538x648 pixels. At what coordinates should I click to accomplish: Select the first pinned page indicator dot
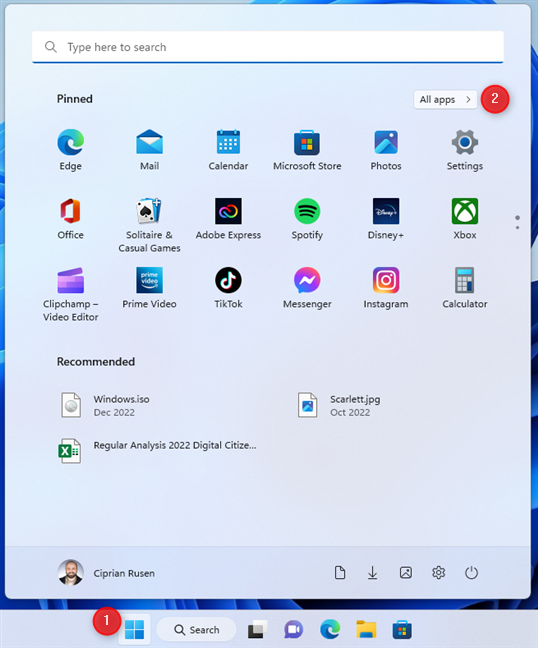tap(517, 217)
